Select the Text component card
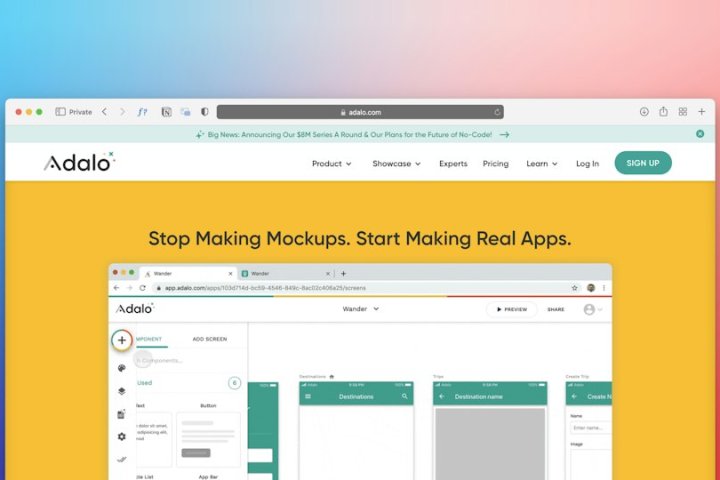Image resolution: width=720 pixels, height=480 pixels. 154,440
